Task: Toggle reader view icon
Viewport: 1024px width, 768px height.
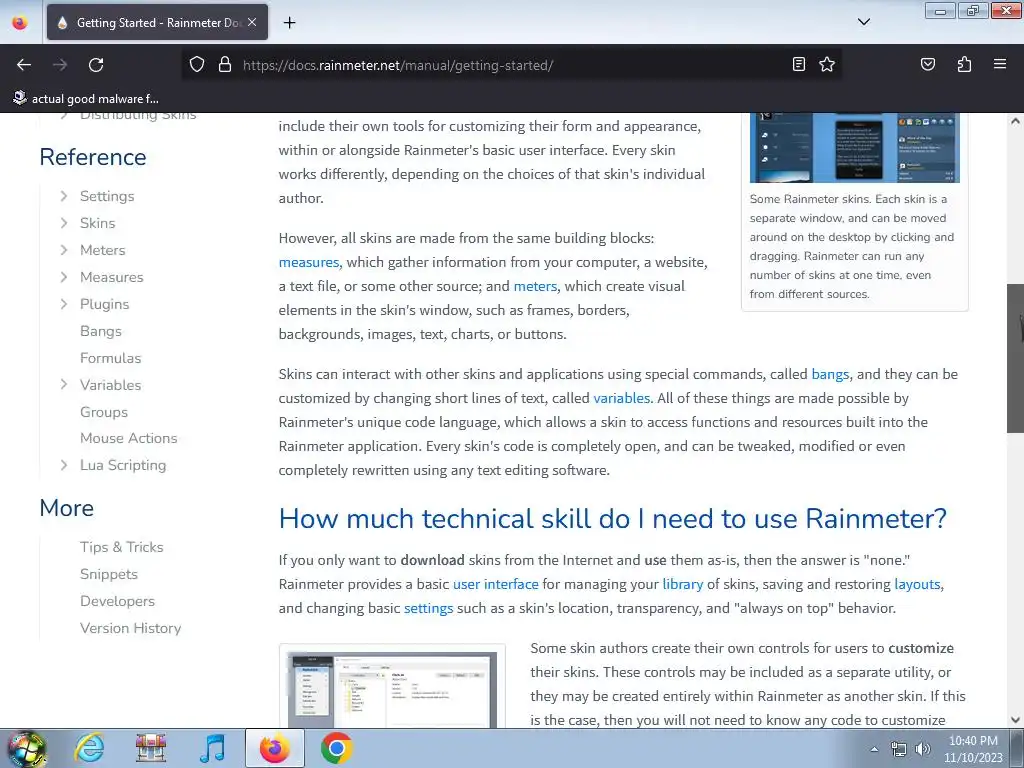Action: click(799, 64)
